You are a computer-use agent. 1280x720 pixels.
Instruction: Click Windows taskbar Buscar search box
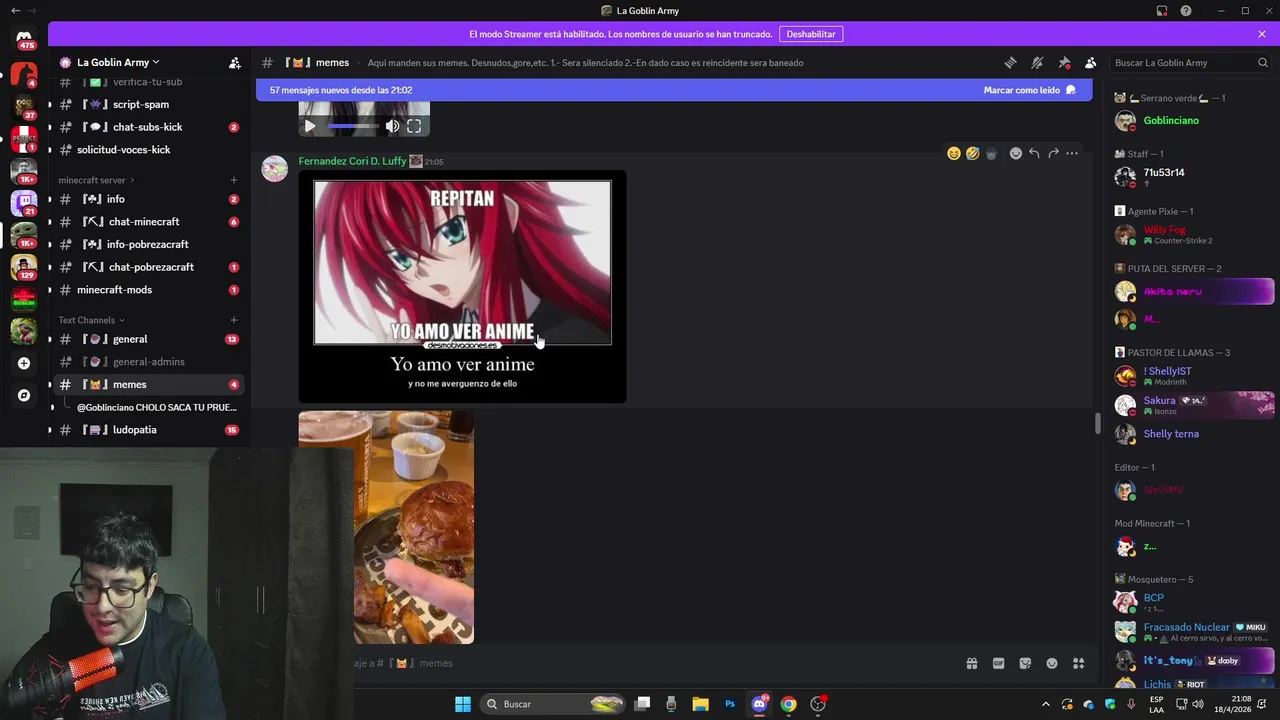pyautogui.click(x=553, y=704)
